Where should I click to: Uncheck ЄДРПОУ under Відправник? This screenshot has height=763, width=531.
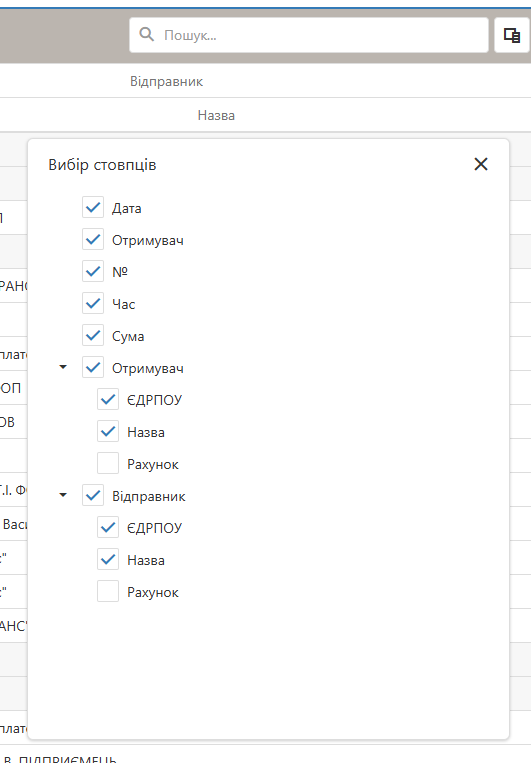coord(108,527)
